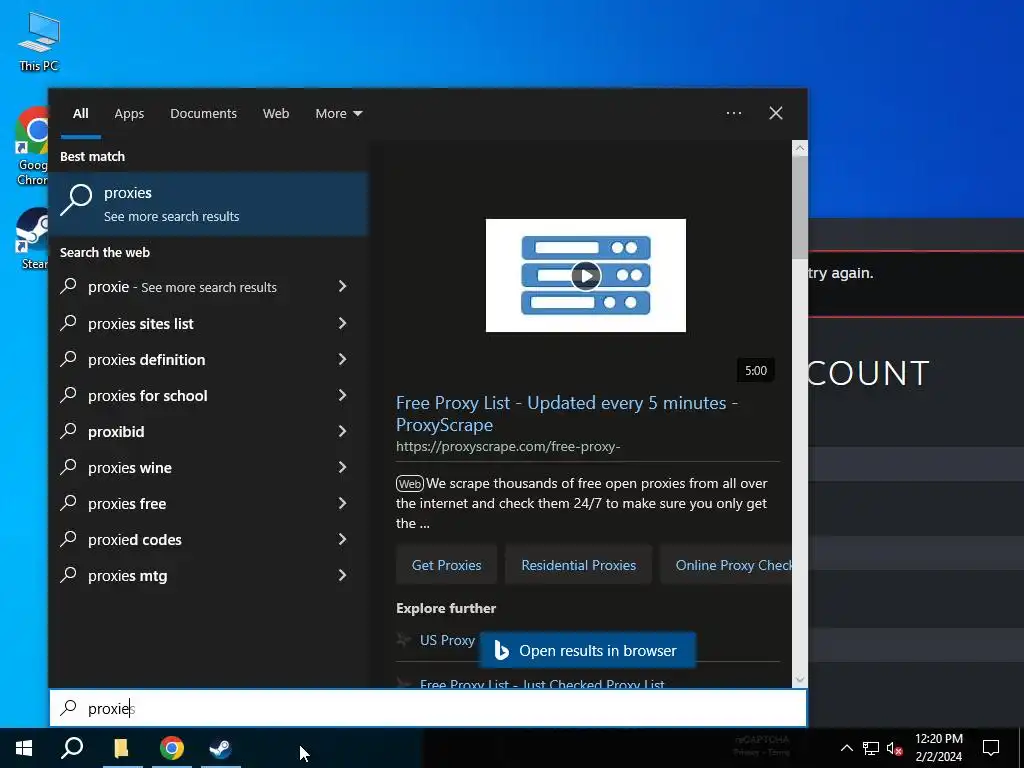This screenshot has width=1024, height=768.
Task: Click the Residential Proxies button
Action: click(579, 565)
